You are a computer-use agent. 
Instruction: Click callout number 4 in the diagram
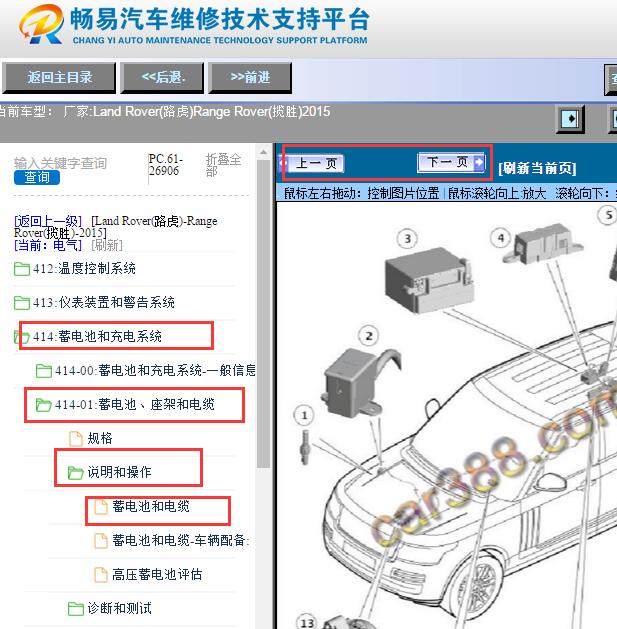point(501,238)
